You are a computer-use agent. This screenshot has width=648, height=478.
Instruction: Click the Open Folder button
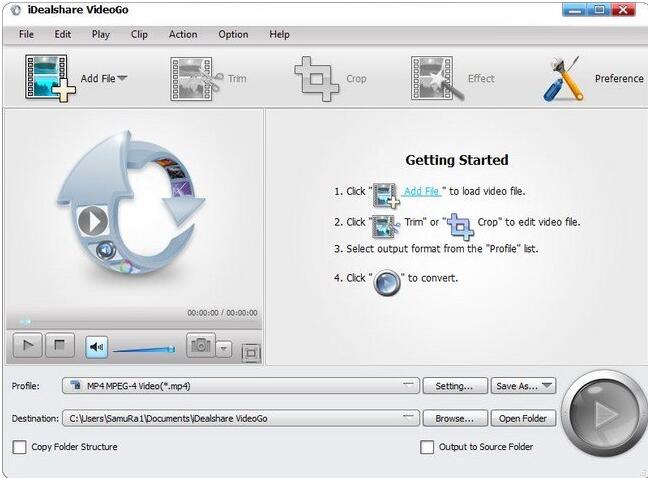[524, 418]
